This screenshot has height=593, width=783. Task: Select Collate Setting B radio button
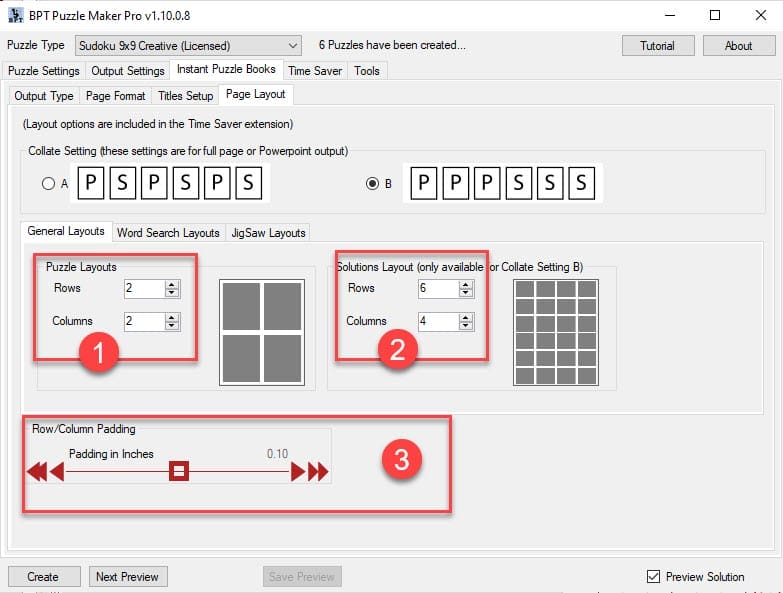point(372,184)
